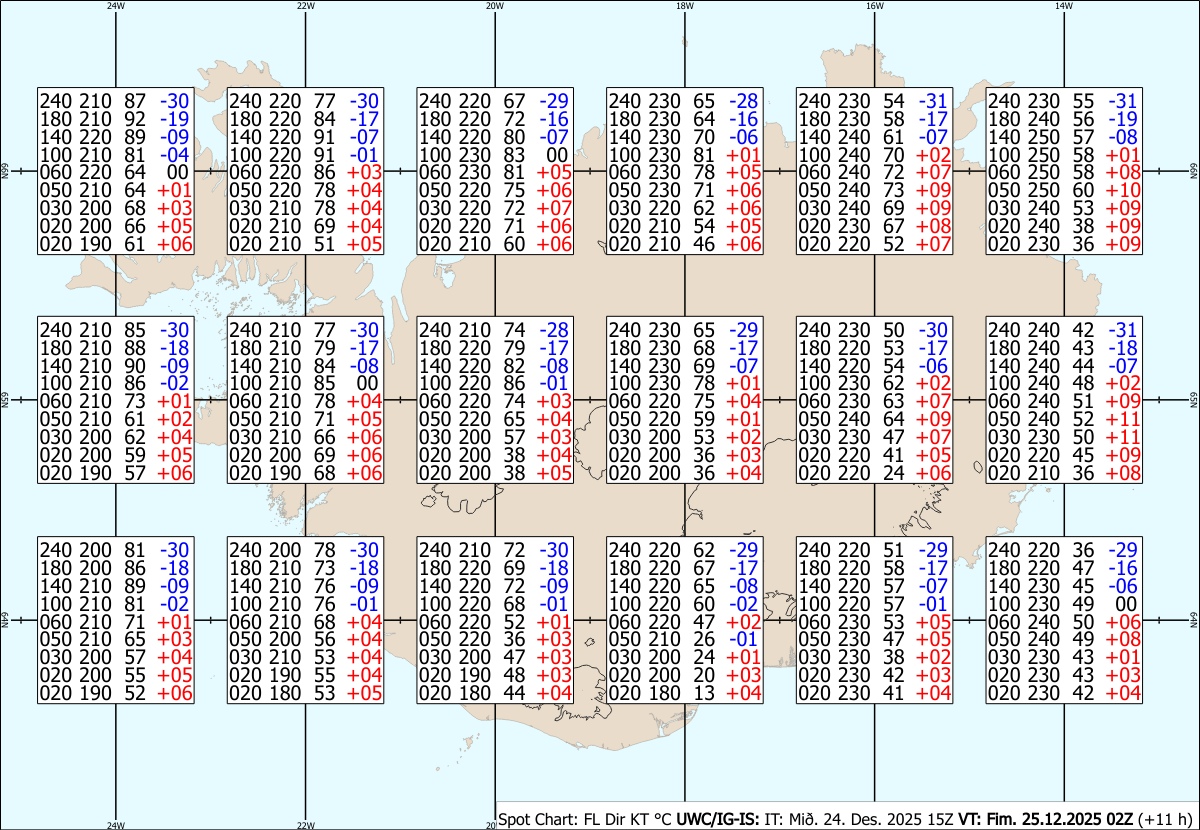Select the data box starting 240 200 81 -30
This screenshot has height=830, width=1200.
(115, 620)
